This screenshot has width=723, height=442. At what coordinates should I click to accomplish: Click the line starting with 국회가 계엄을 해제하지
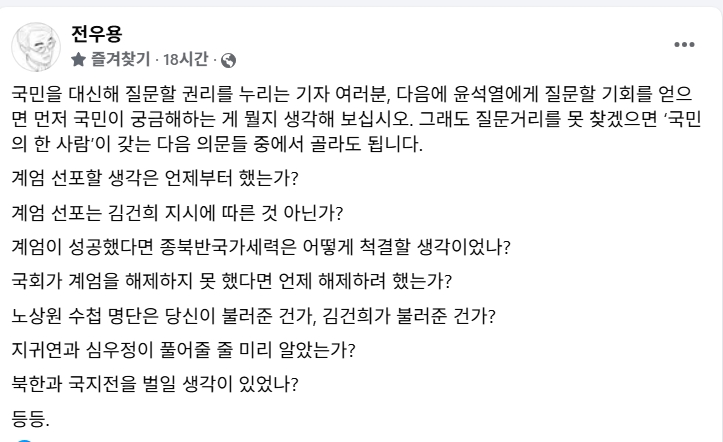tap(232, 281)
